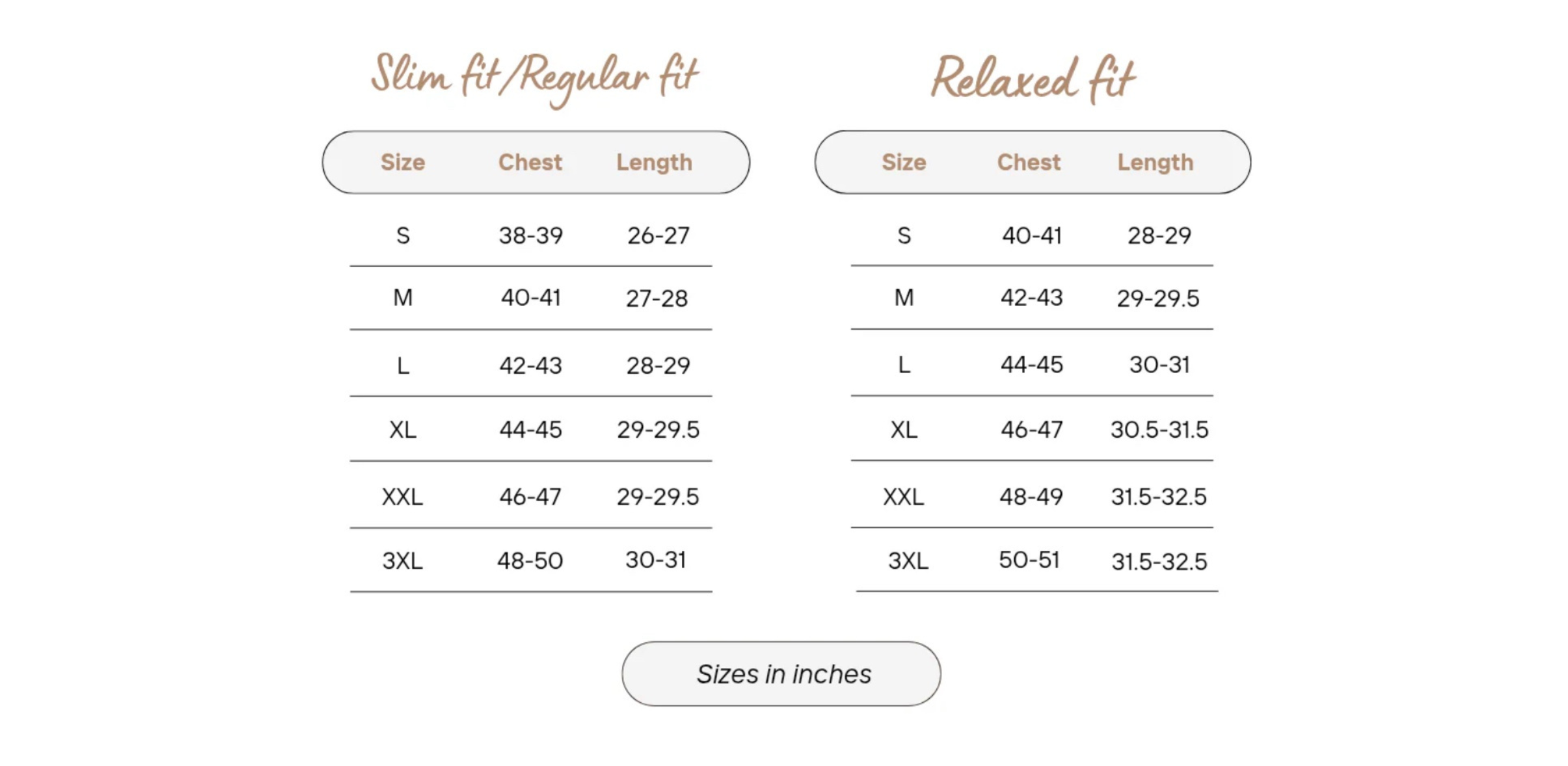Pick the XXL row label in Relaxed fit table
Viewport: 1568px width, 766px height.
tap(903, 497)
